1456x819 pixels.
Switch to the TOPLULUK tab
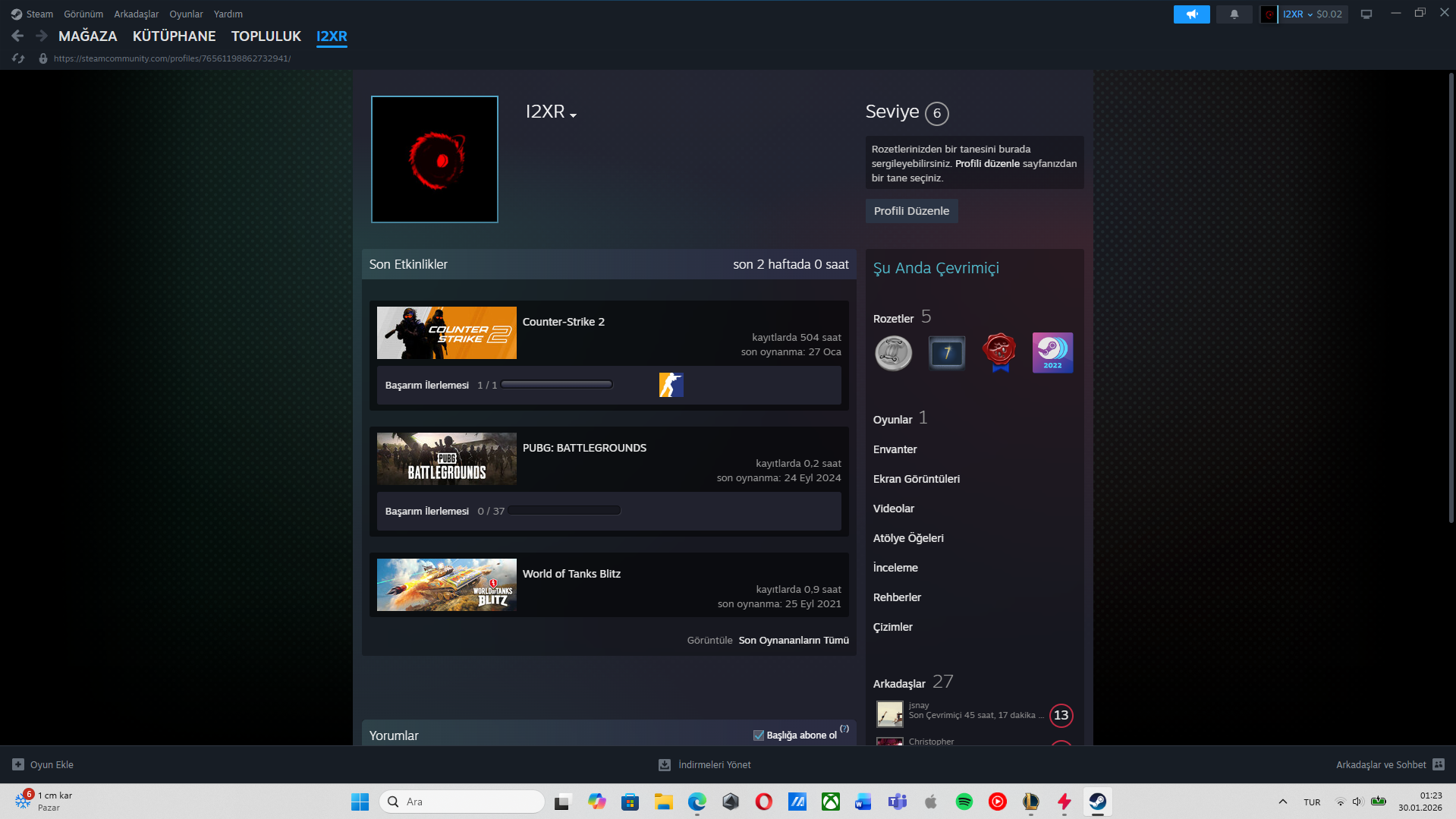[x=266, y=36]
